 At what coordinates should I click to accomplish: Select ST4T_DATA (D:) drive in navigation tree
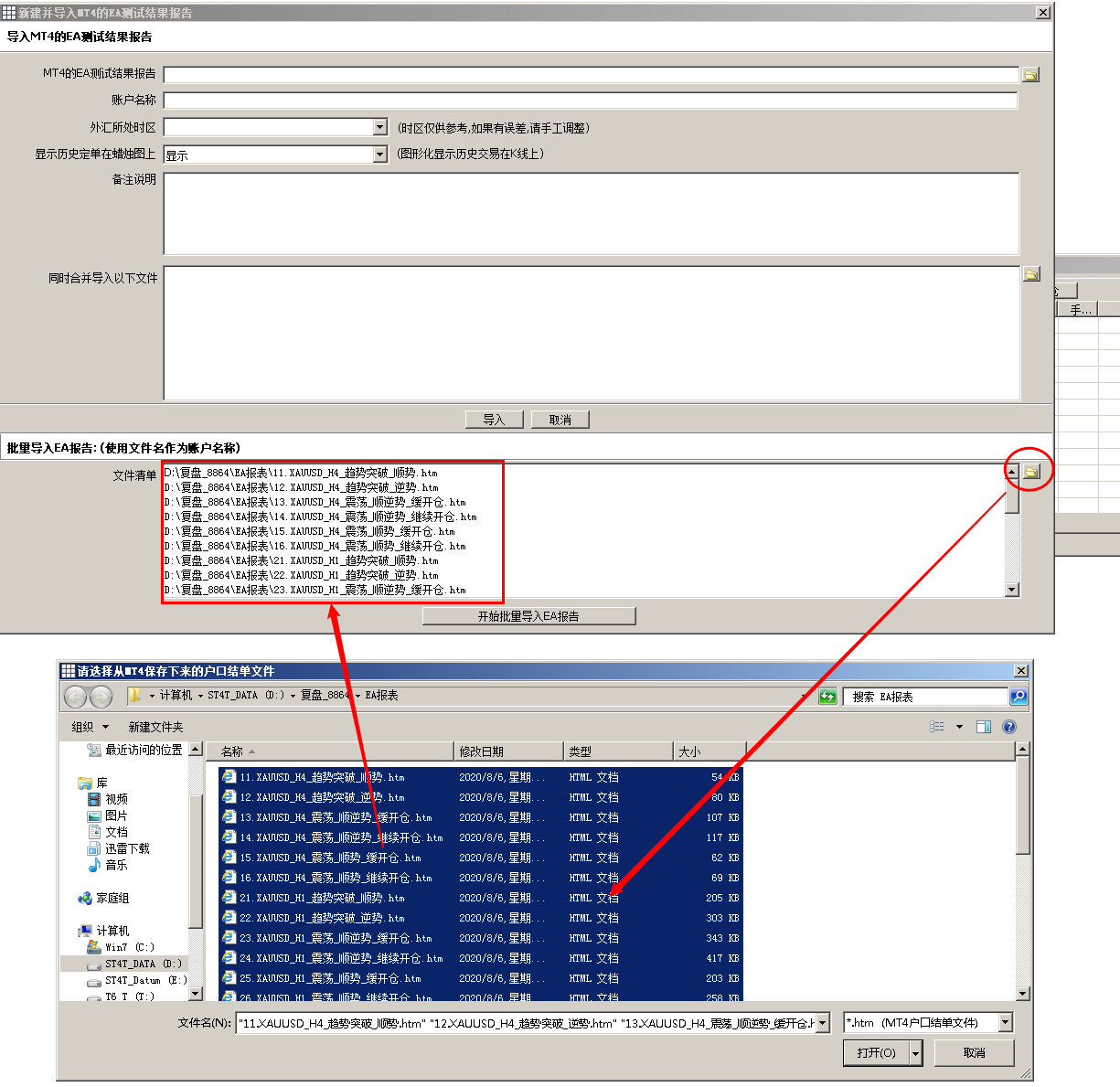143,964
